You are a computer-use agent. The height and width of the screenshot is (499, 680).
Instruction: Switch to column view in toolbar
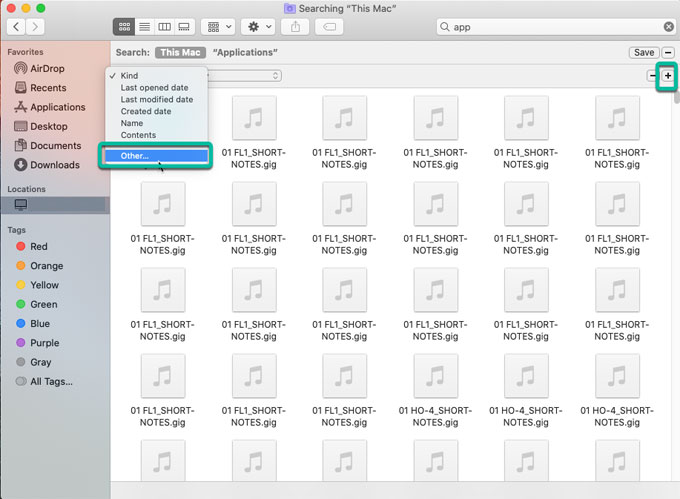click(x=164, y=26)
